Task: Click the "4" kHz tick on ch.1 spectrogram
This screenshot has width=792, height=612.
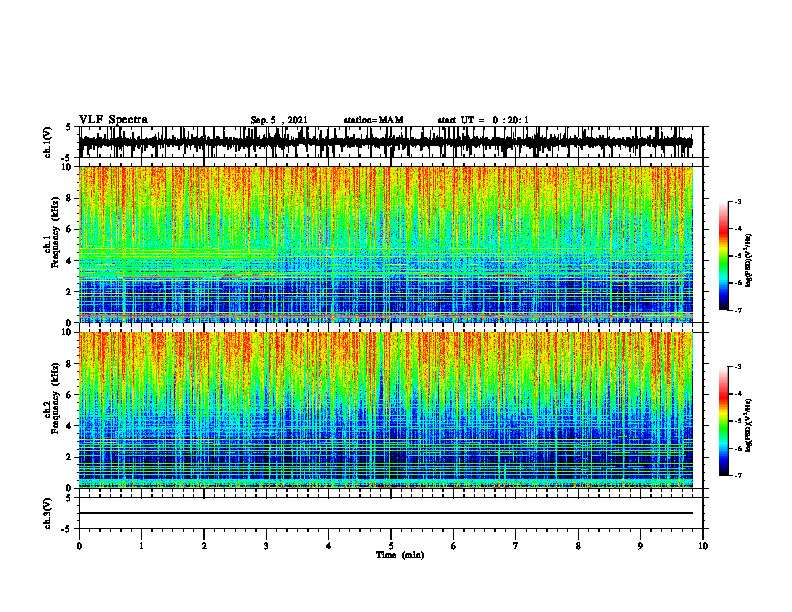Action: click(x=70, y=261)
